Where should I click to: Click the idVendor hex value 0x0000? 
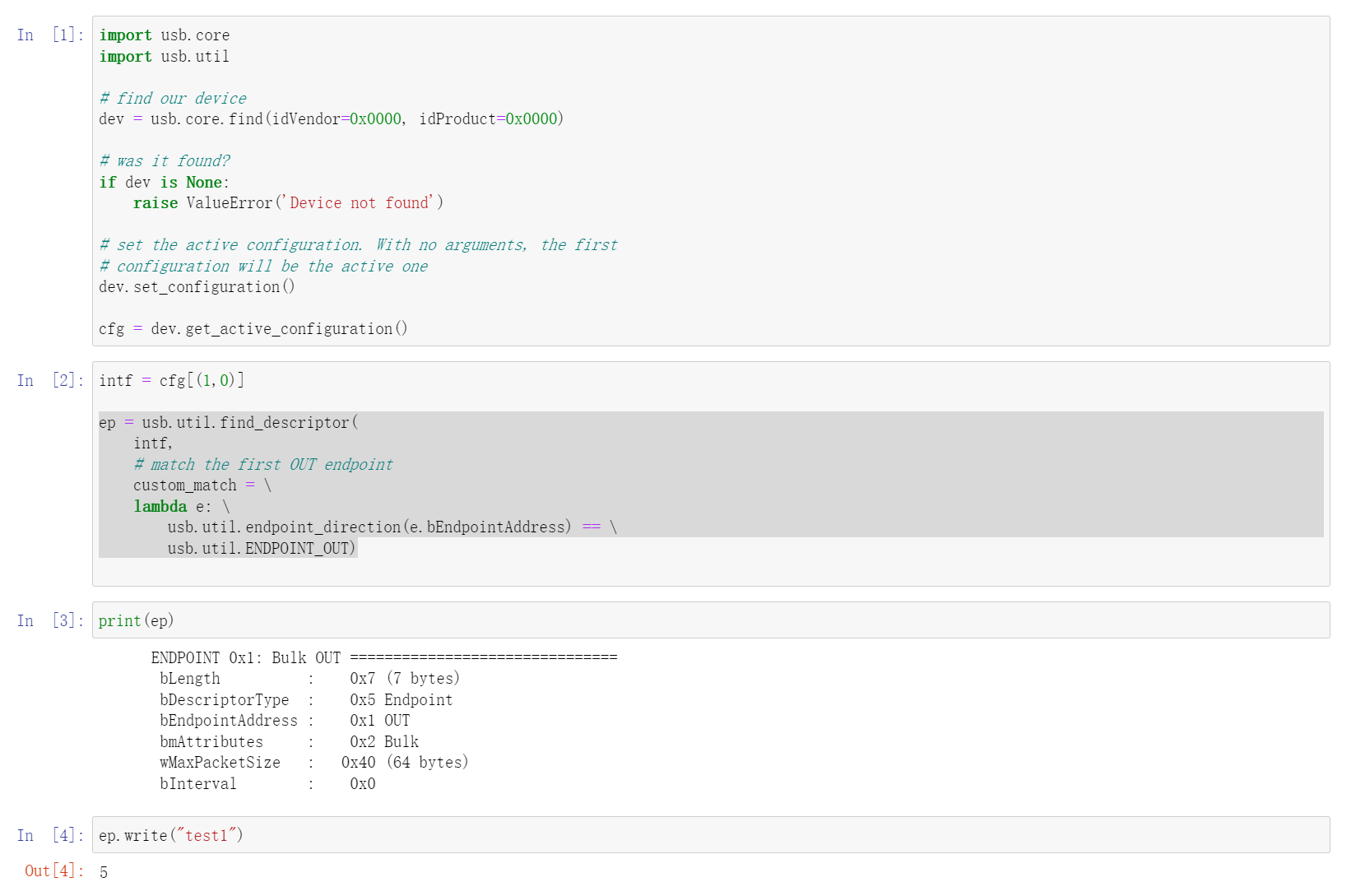click(370, 118)
